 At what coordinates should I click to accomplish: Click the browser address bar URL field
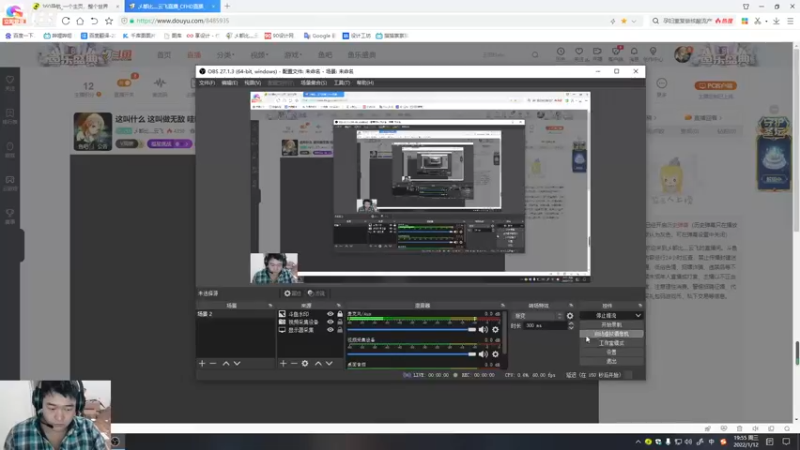tap(367, 21)
